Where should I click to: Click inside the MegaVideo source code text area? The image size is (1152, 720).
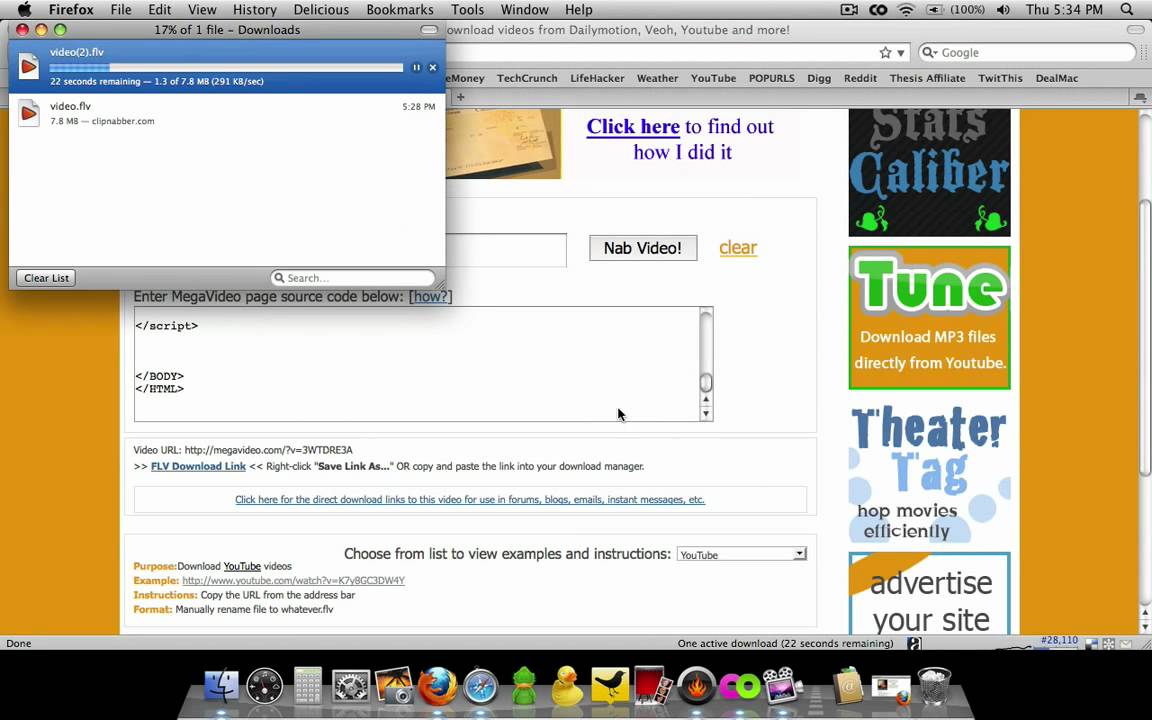coord(416,364)
